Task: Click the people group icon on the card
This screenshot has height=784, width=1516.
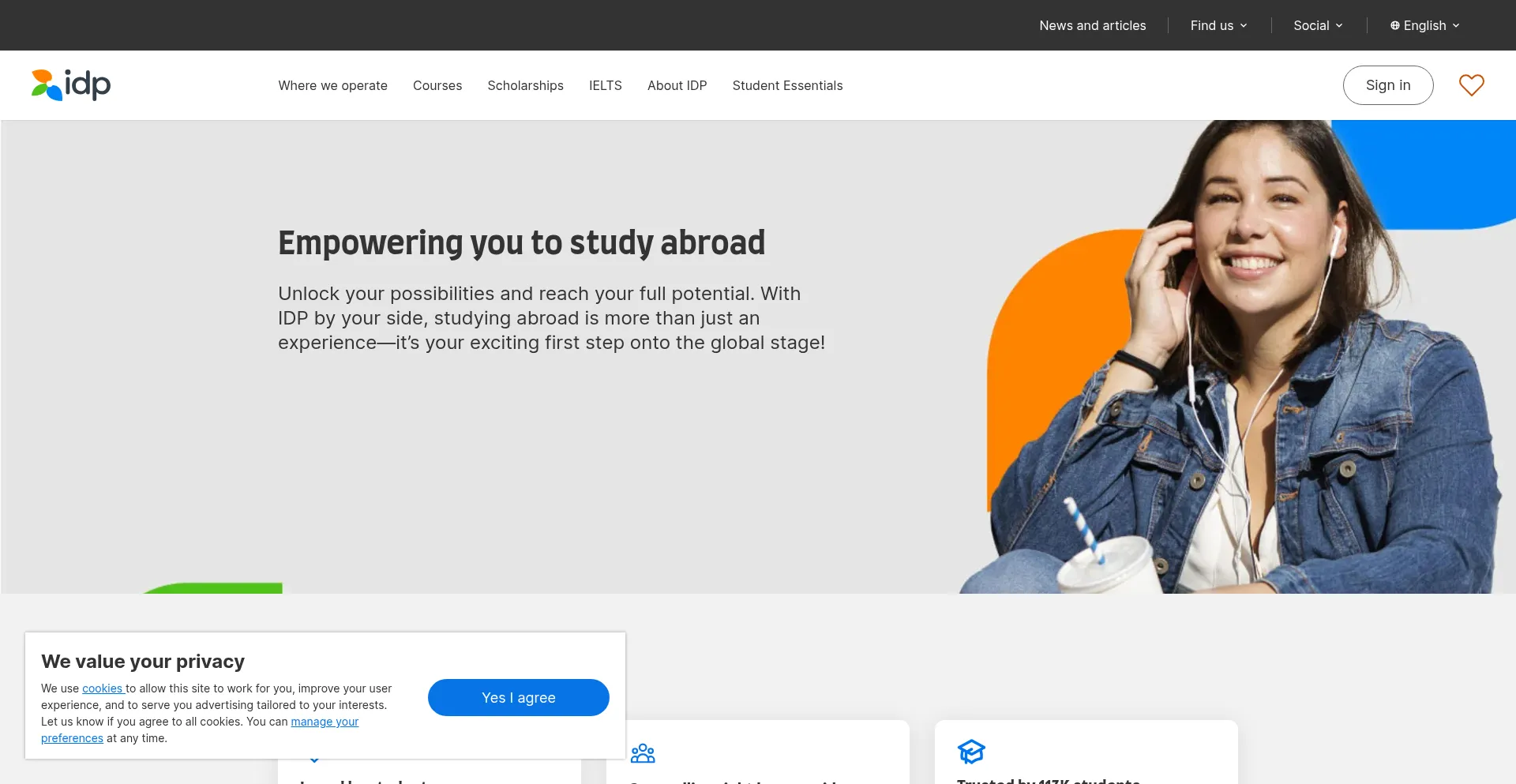Action: pyautogui.click(x=643, y=753)
